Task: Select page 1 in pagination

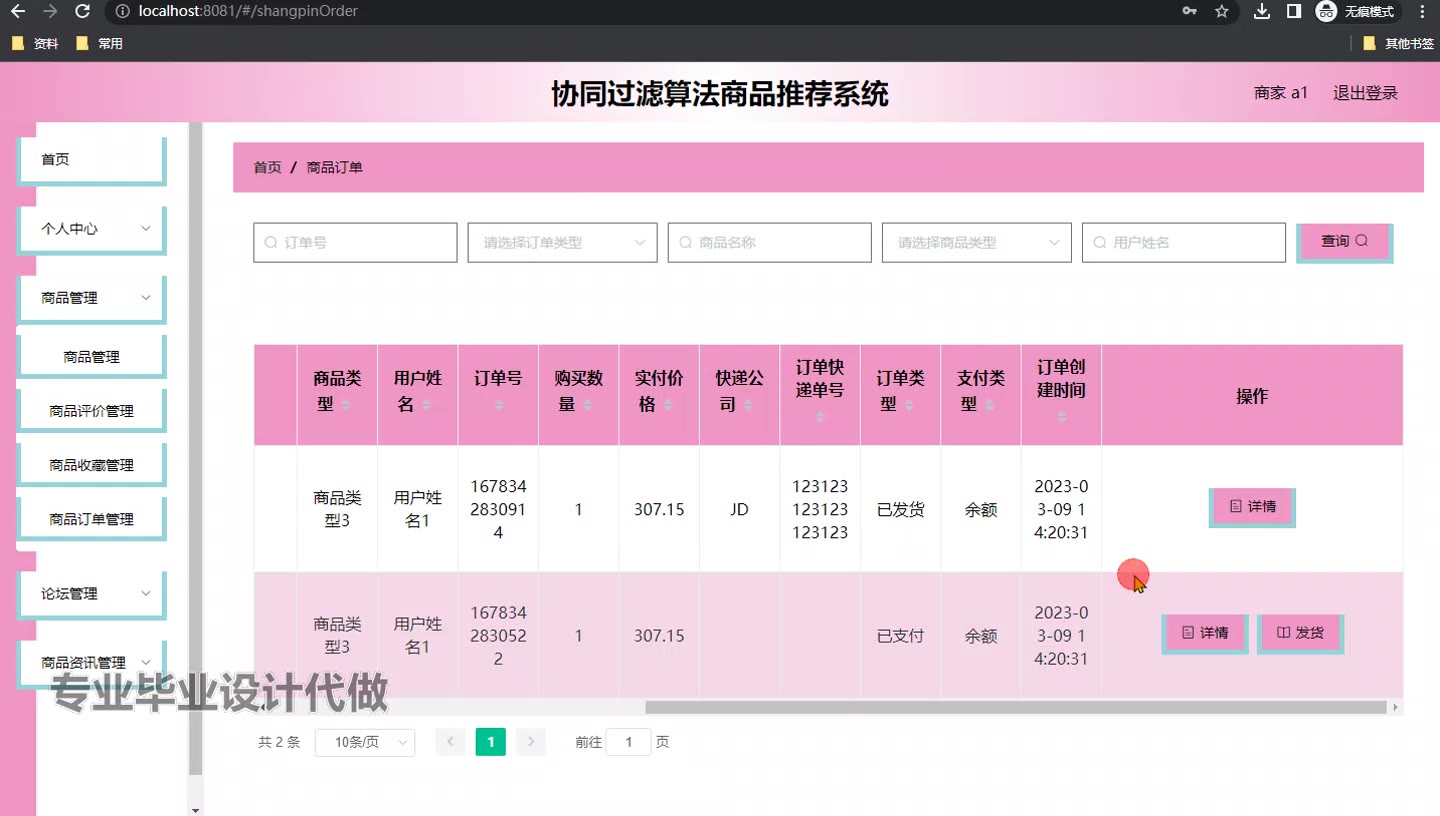Action: [x=490, y=742]
